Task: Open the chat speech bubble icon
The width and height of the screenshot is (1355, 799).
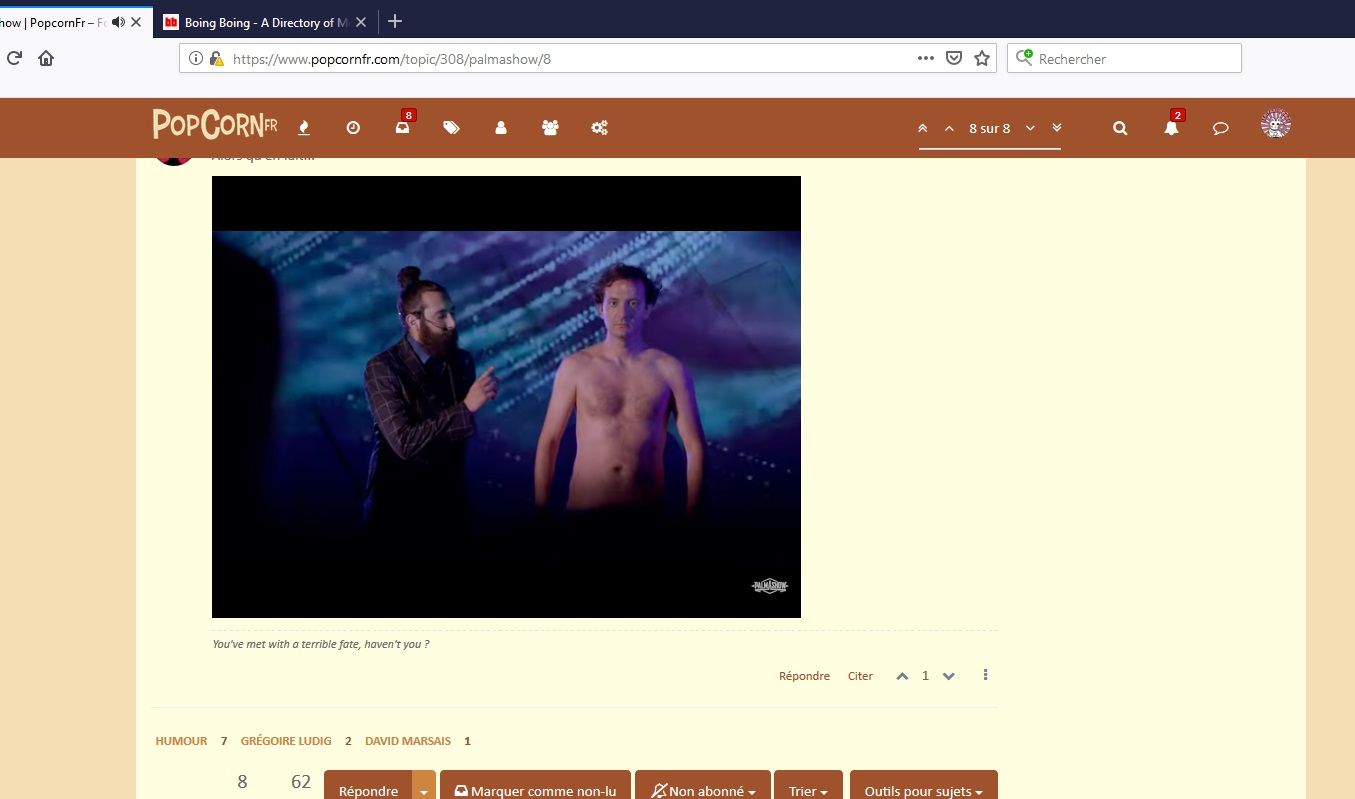Action: coord(1220,128)
